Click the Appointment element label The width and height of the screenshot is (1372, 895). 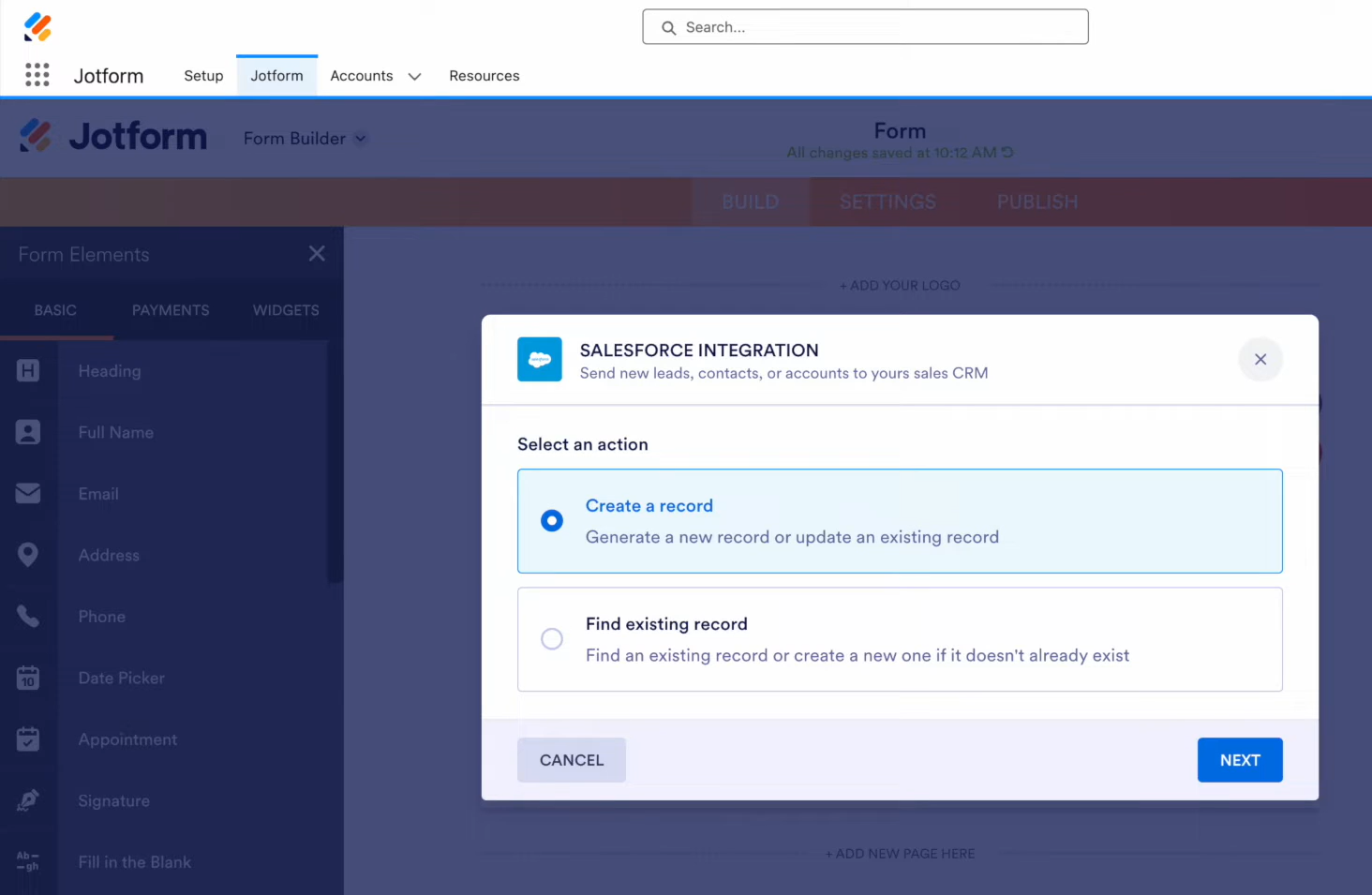[127, 739]
